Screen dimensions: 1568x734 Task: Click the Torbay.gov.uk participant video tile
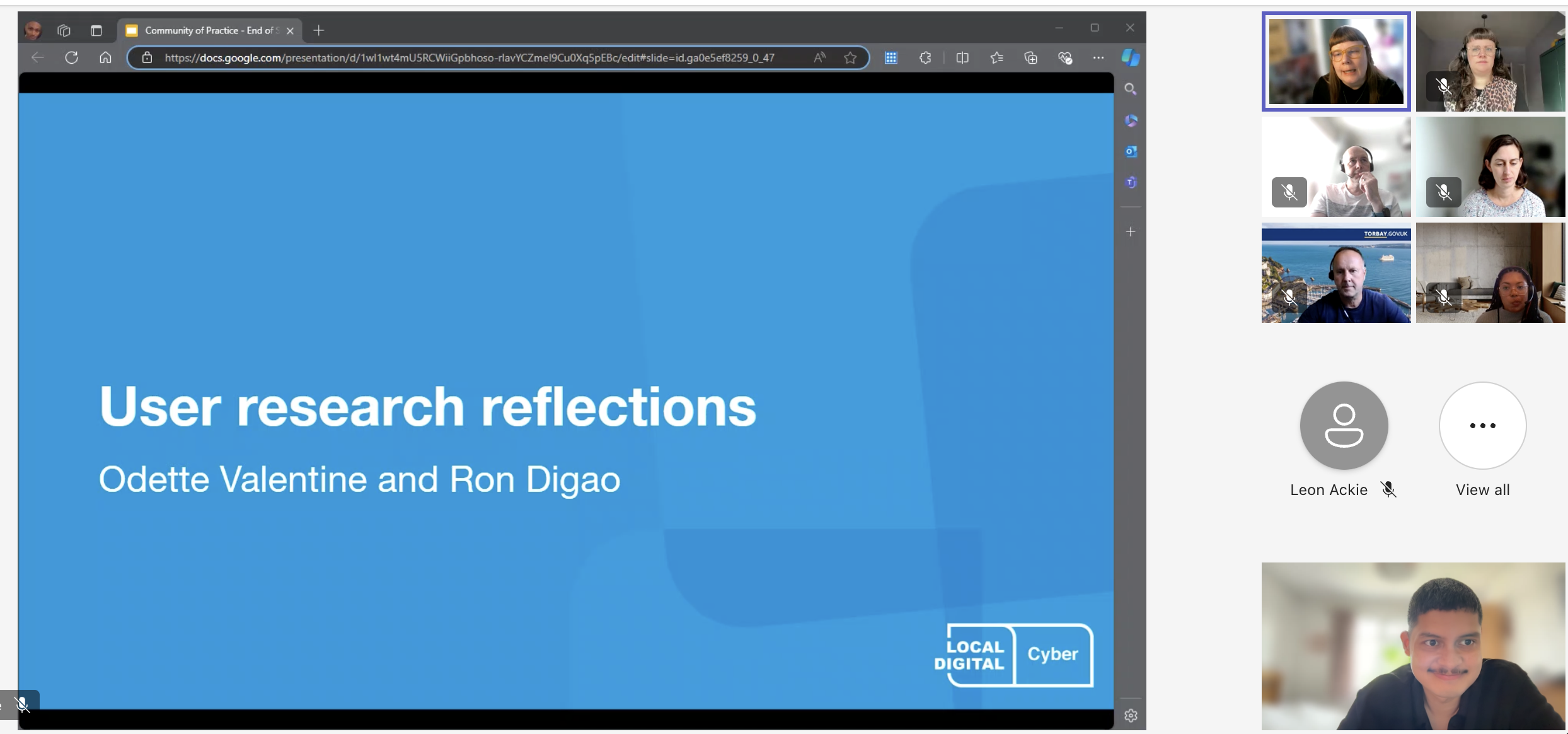[x=1336, y=272]
